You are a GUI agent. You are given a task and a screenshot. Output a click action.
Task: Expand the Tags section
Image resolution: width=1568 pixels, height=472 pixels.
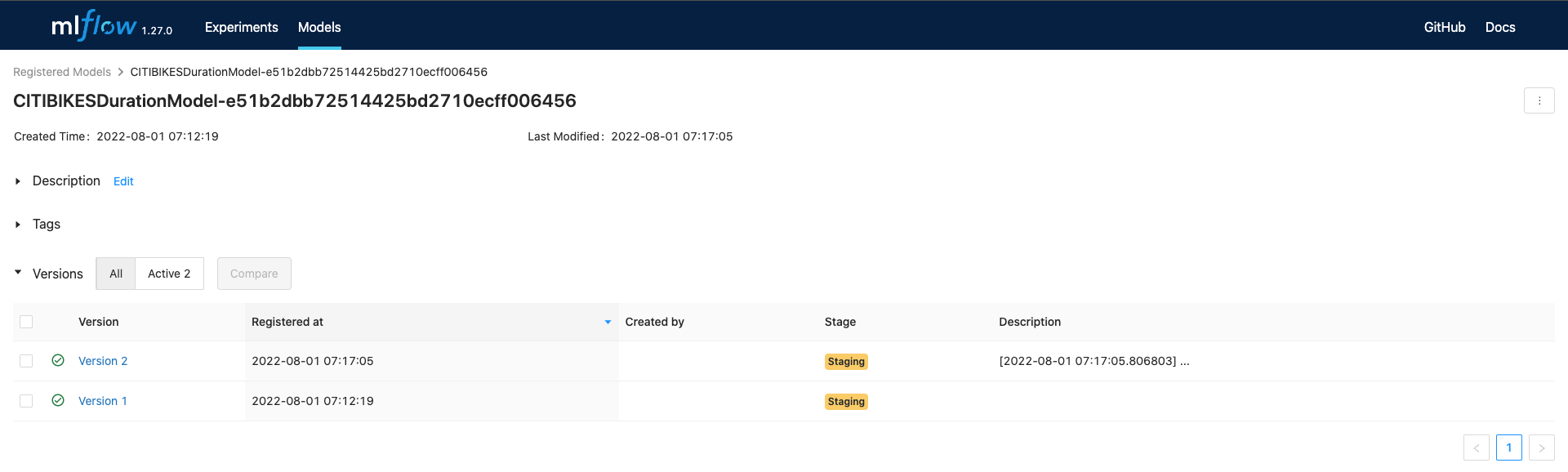pos(18,225)
